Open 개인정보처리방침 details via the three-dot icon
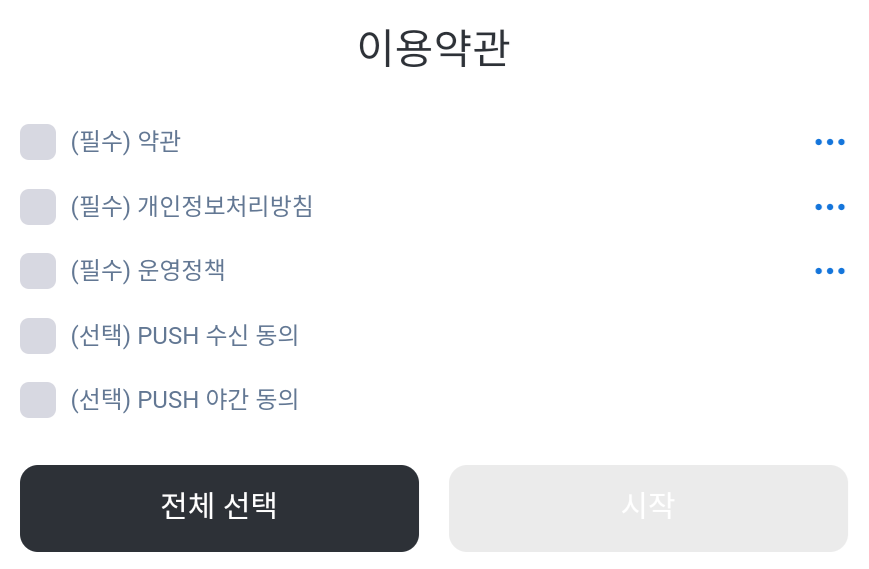Viewport: 869px width, 569px height. tap(830, 207)
